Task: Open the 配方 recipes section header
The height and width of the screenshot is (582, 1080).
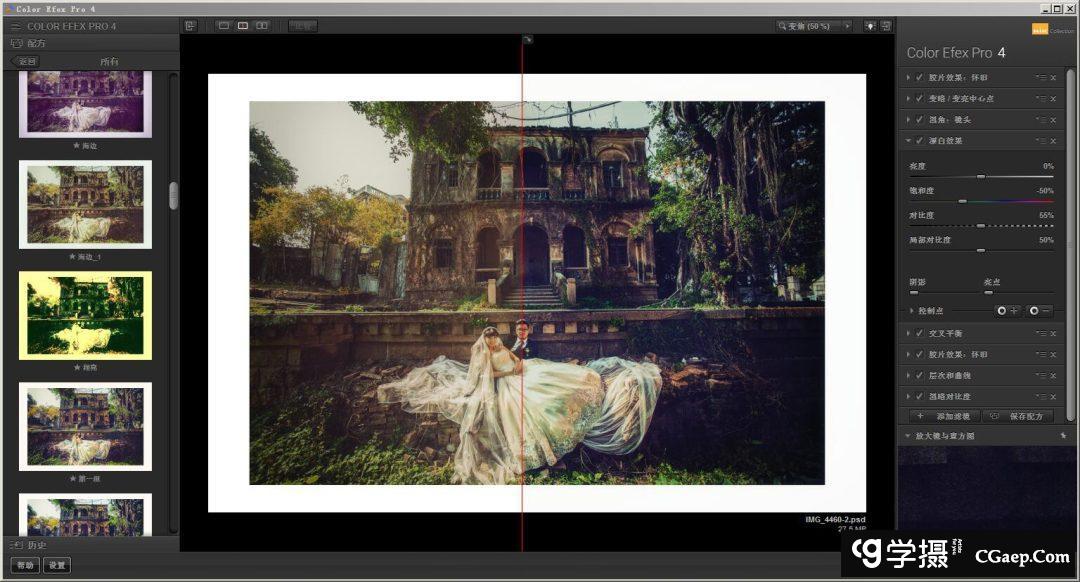Action: click(36, 43)
